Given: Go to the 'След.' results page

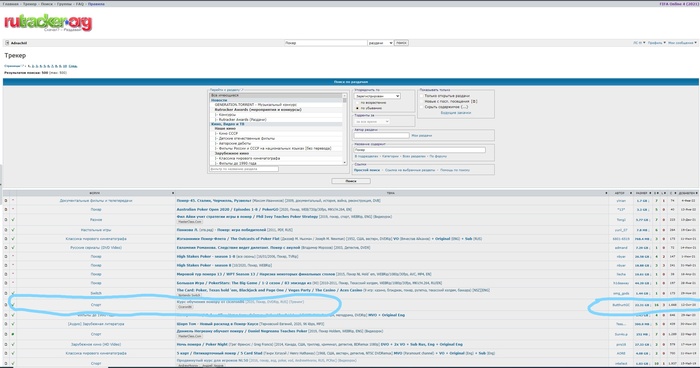Looking at the screenshot, I should [x=73, y=66].
